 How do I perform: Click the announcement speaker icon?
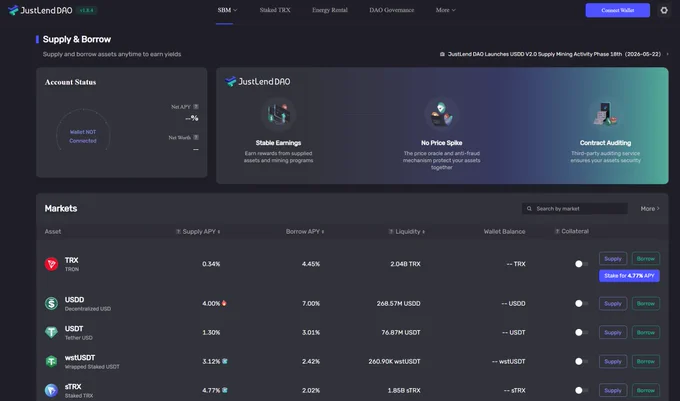[x=442, y=54]
